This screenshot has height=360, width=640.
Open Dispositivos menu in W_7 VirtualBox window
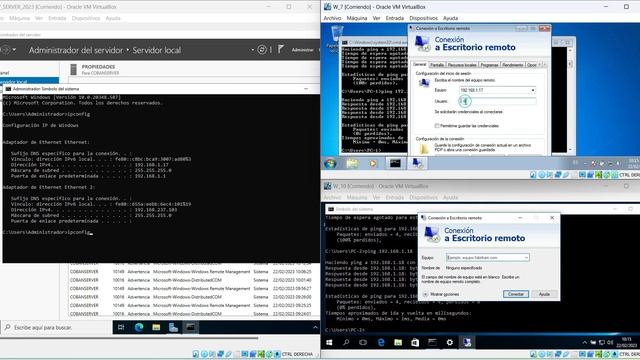pyautogui.click(x=423, y=18)
